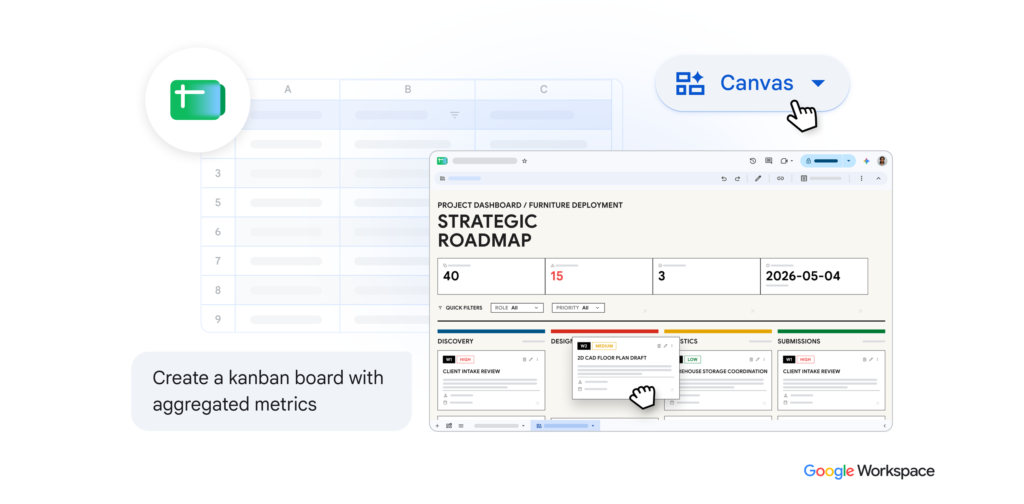Click the large Sheets icon in the circle
The width and height of the screenshot is (1024, 504).
(197, 100)
